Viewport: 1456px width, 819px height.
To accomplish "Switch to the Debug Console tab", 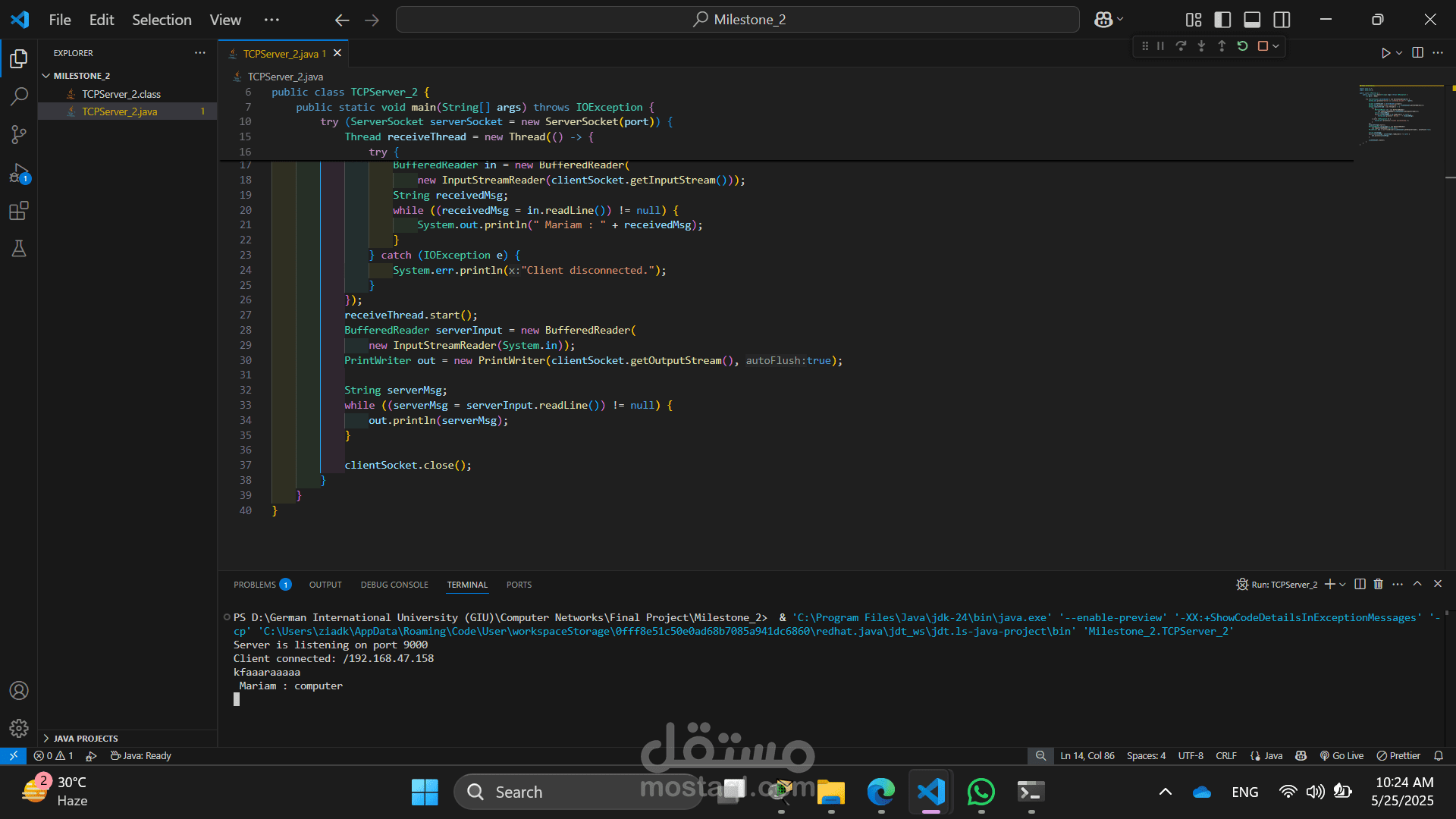I will [x=394, y=585].
